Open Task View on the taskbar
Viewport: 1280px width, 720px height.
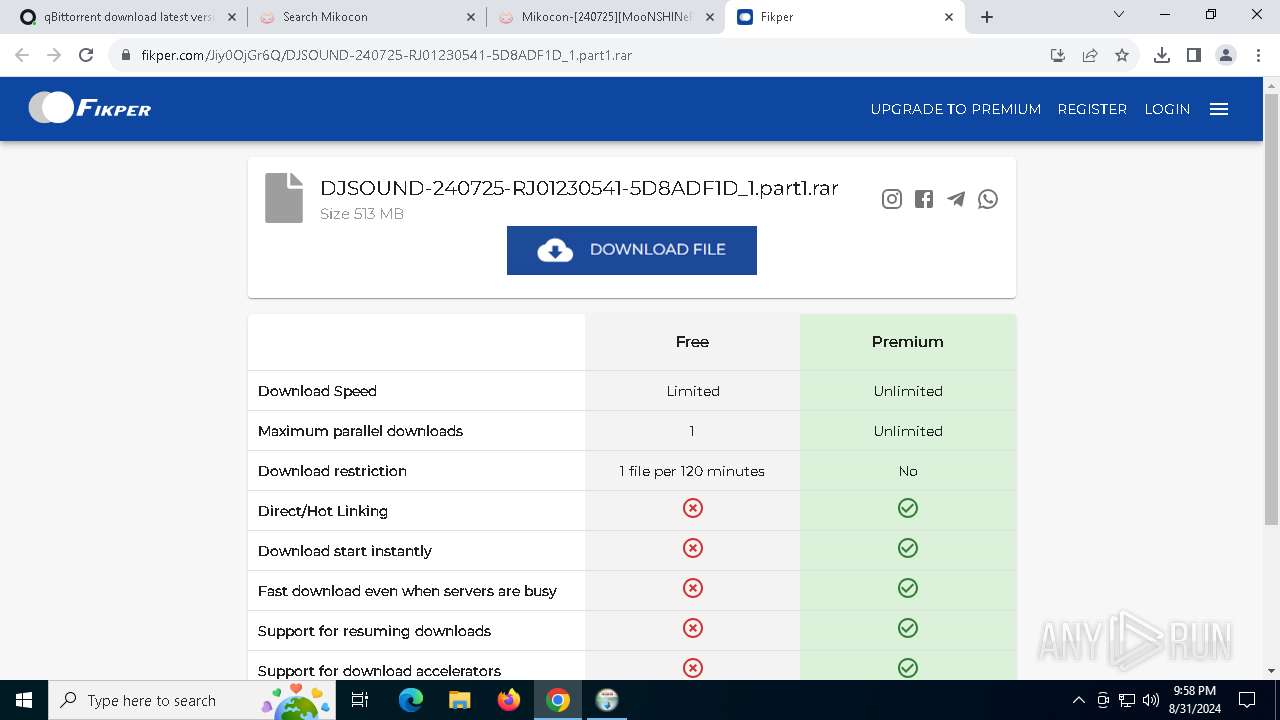361,700
